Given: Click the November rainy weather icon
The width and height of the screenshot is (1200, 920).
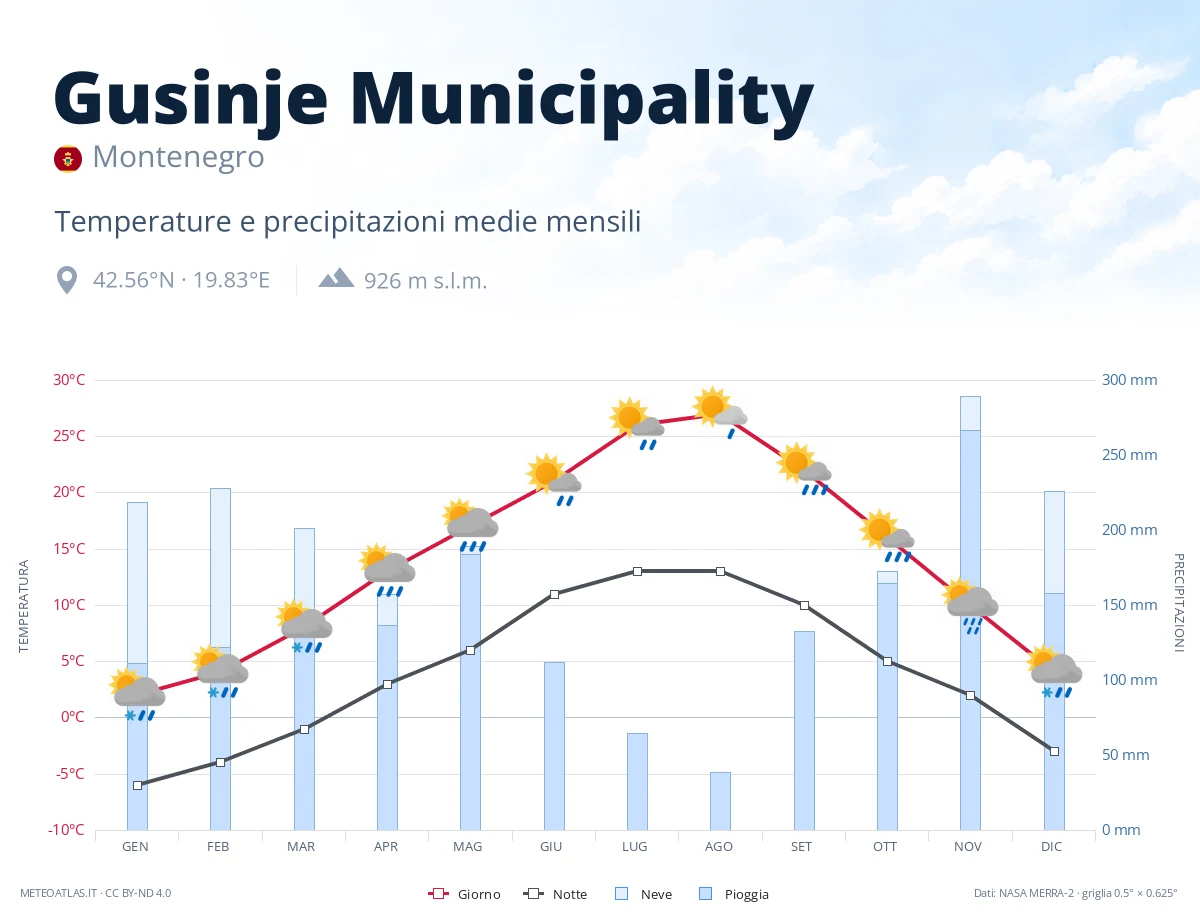Looking at the screenshot, I should tap(970, 605).
